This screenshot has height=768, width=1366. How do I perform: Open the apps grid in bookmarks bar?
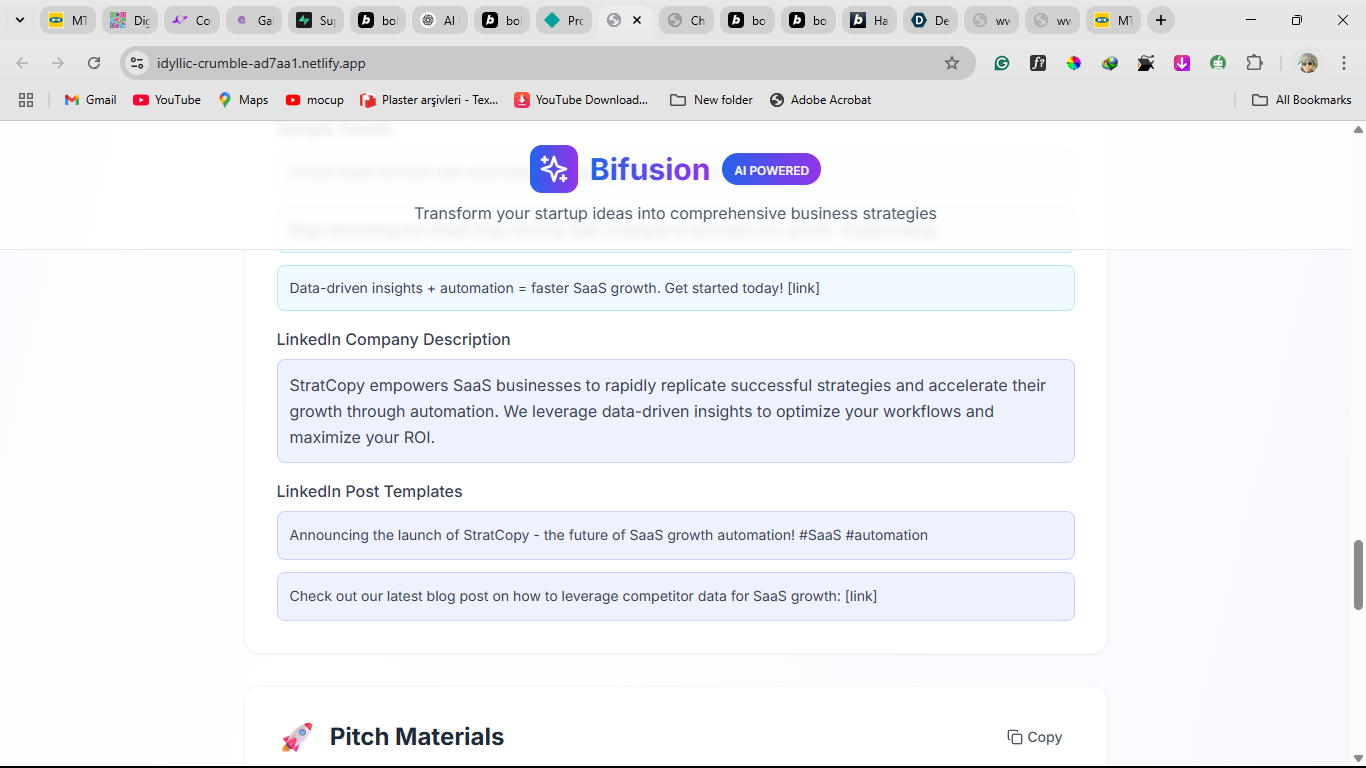click(x=26, y=100)
